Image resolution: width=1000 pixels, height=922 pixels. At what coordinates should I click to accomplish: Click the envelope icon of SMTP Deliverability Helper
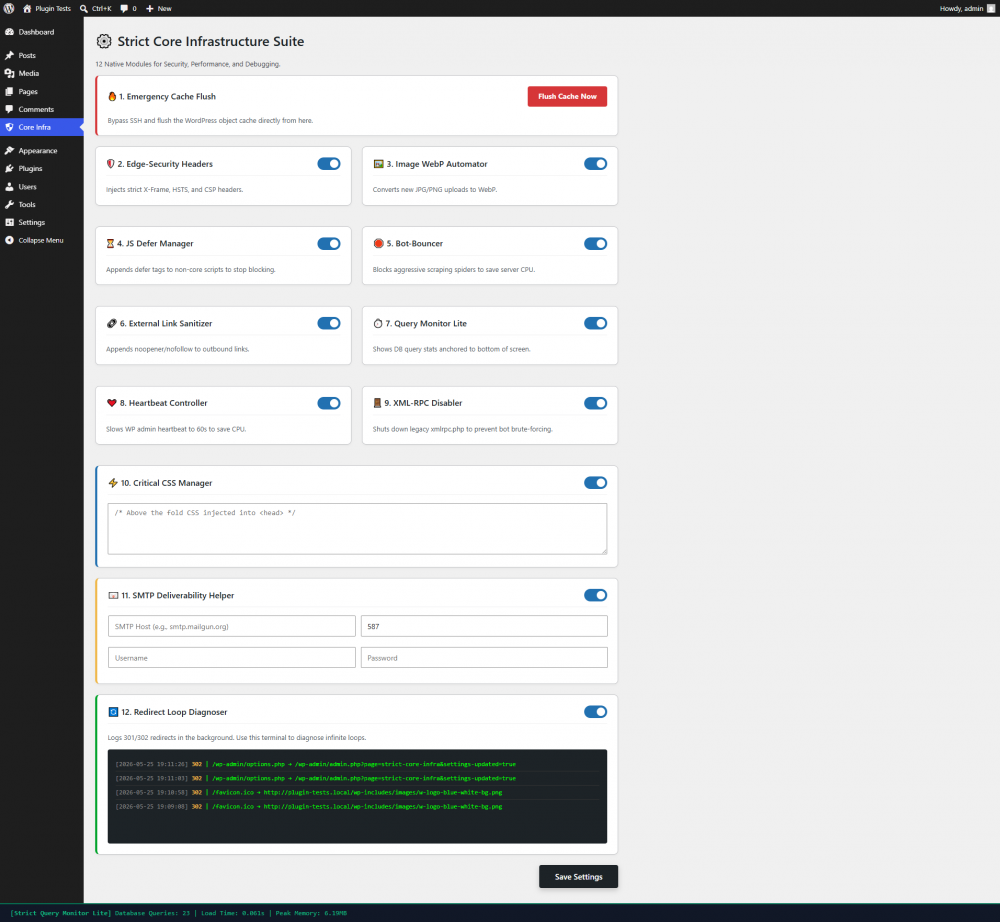(x=113, y=596)
